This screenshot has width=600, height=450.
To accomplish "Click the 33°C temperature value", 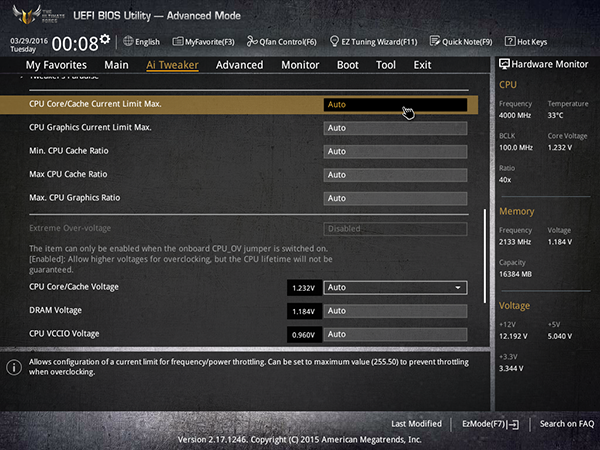I will [555, 115].
